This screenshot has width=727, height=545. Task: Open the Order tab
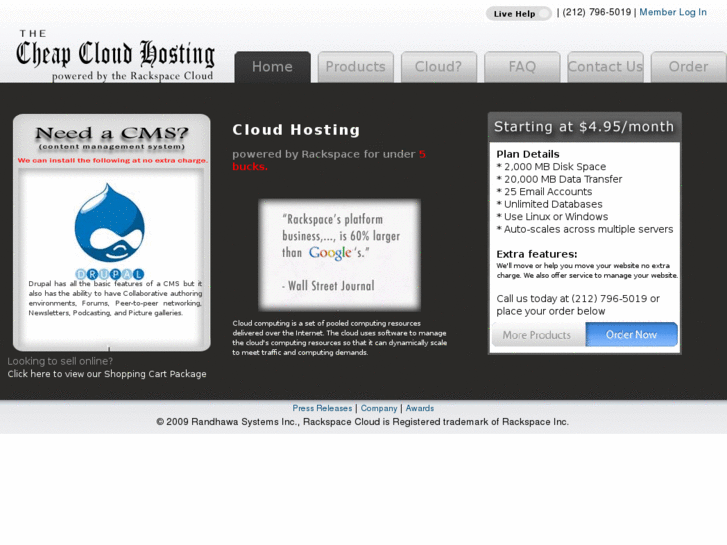coord(689,67)
